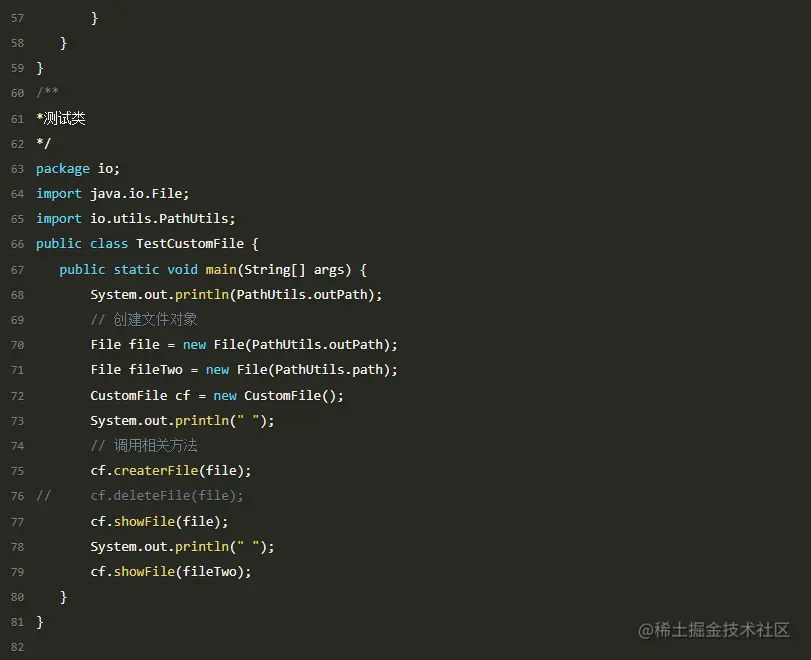Click the println call on line 73

coord(182,421)
